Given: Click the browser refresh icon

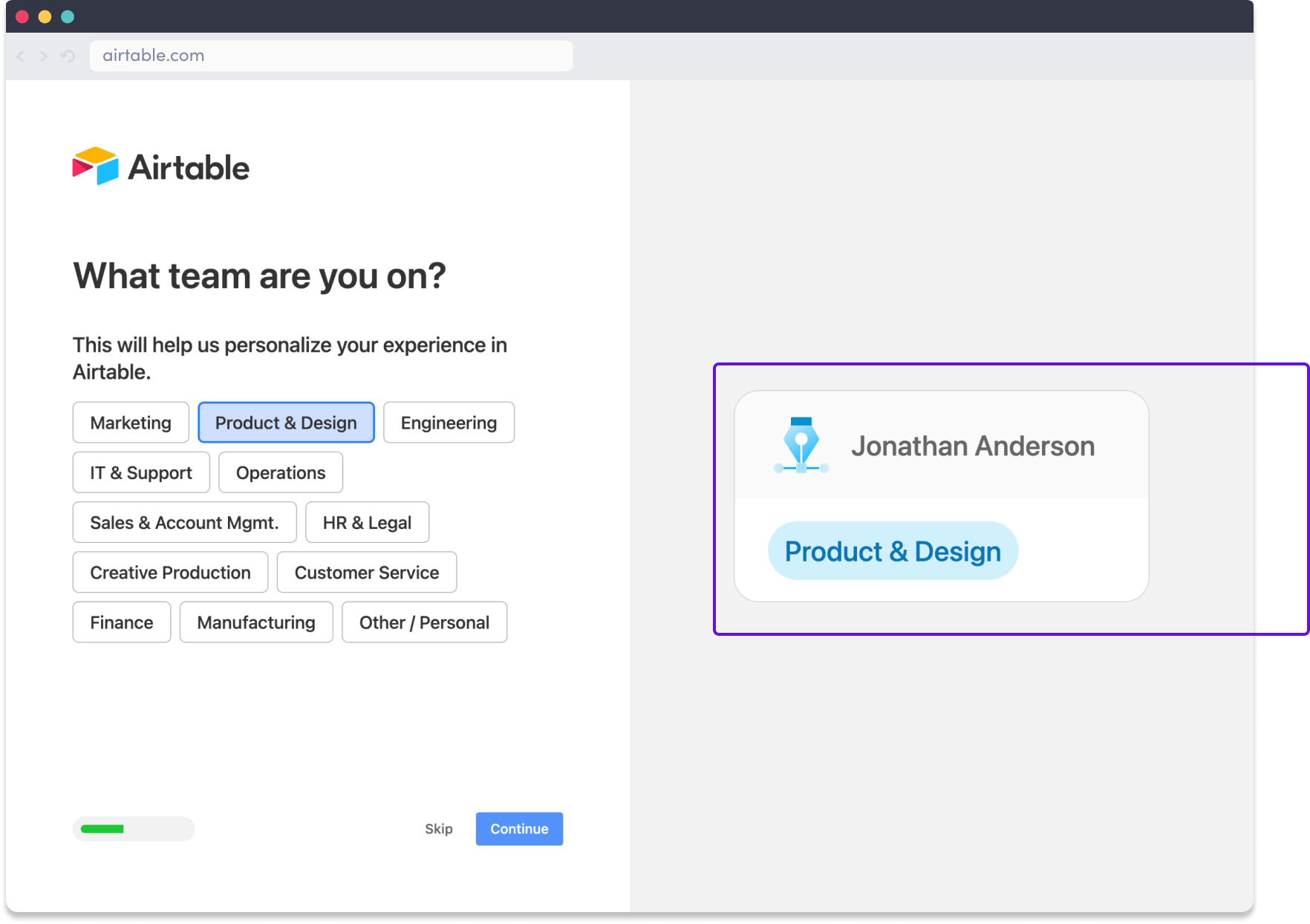Looking at the screenshot, I should [x=67, y=56].
